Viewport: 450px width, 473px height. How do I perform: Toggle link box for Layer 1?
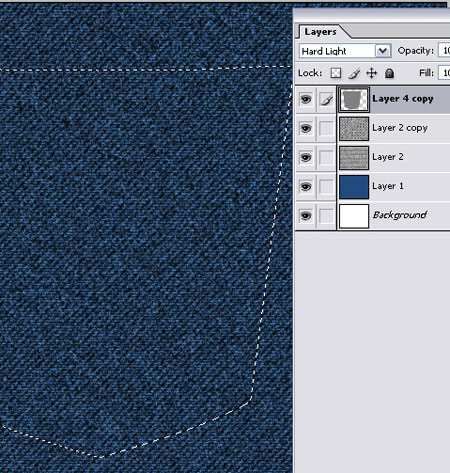point(326,186)
